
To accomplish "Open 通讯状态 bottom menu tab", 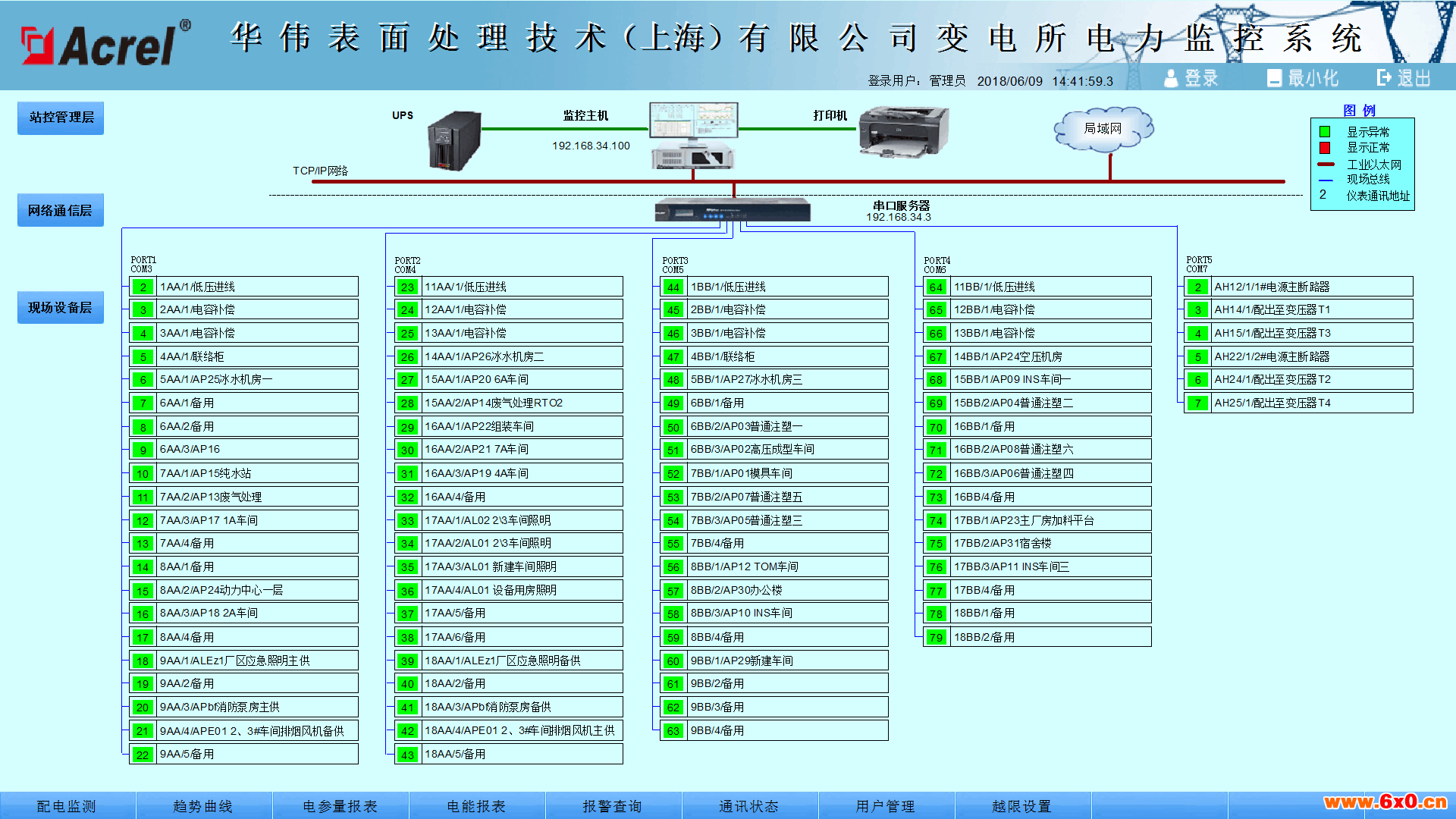I will 749,806.
